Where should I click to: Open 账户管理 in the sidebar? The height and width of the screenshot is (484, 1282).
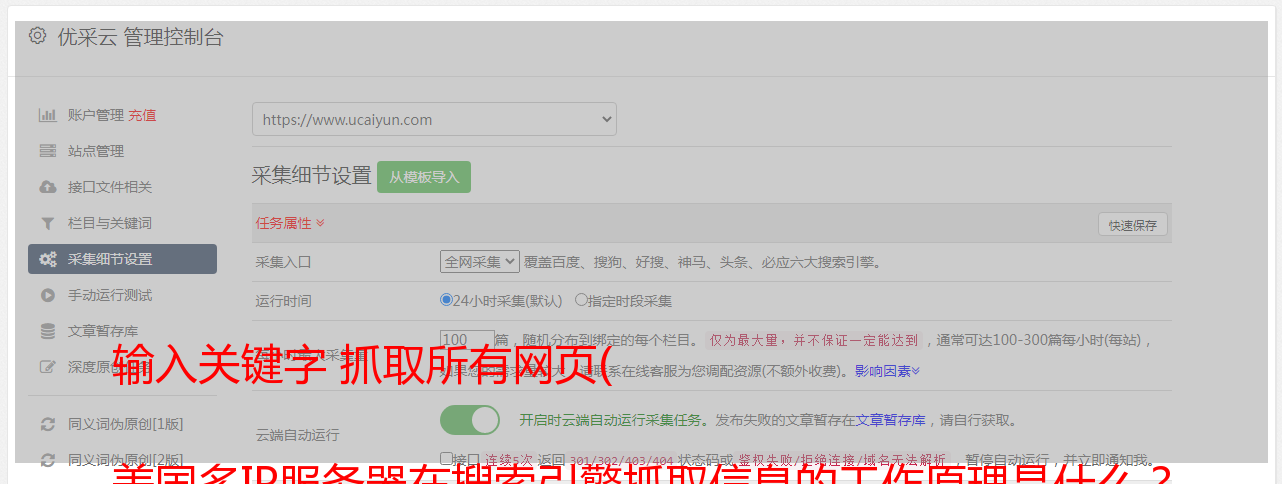click(x=95, y=115)
